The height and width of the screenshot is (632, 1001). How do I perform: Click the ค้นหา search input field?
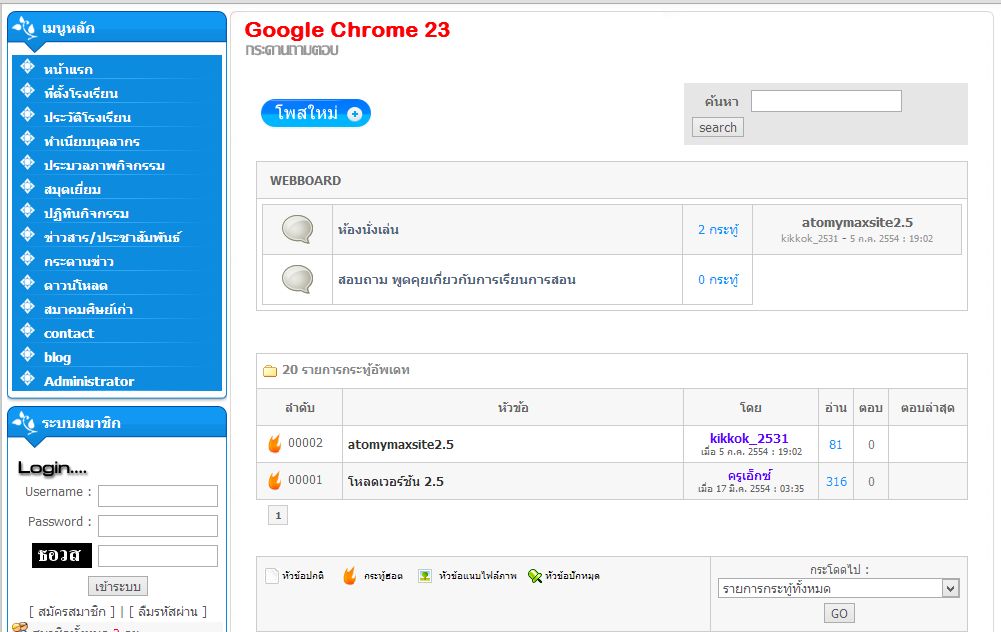826,101
